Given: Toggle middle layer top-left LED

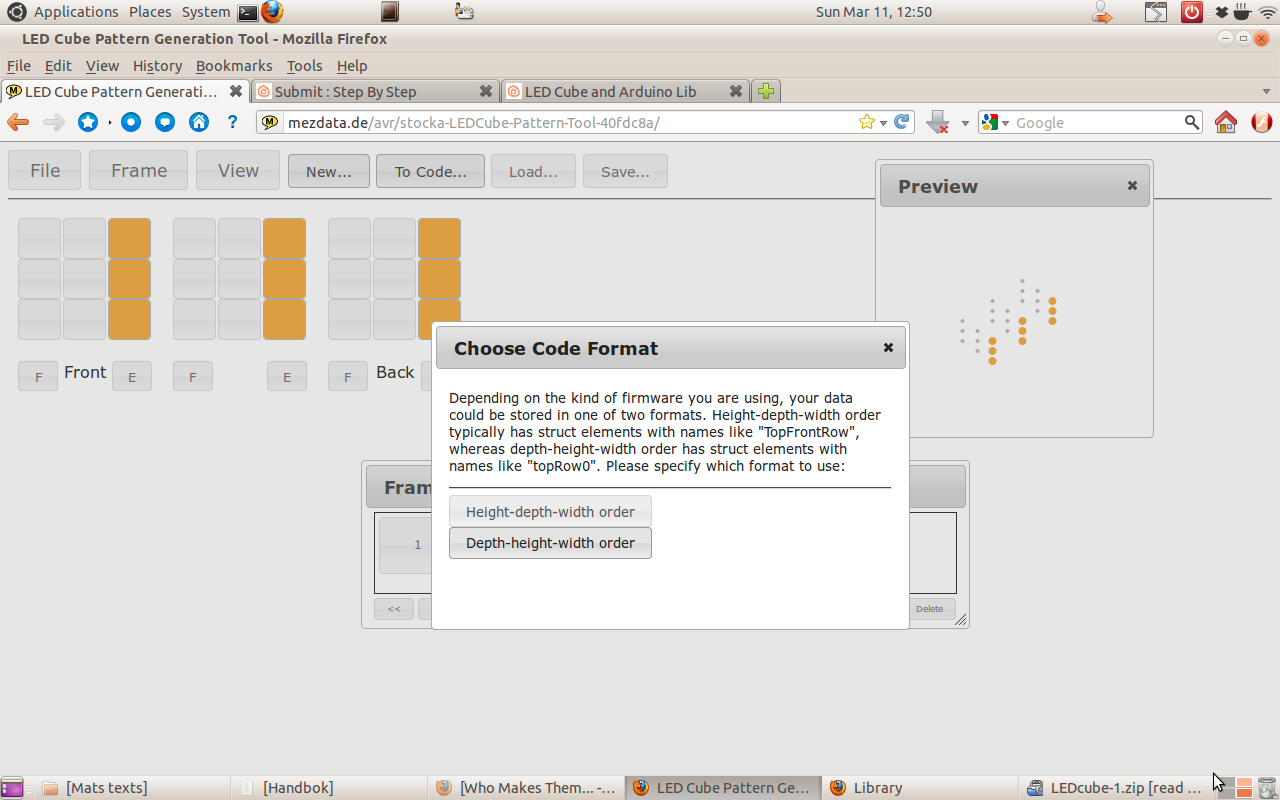Looking at the screenshot, I should [194, 238].
